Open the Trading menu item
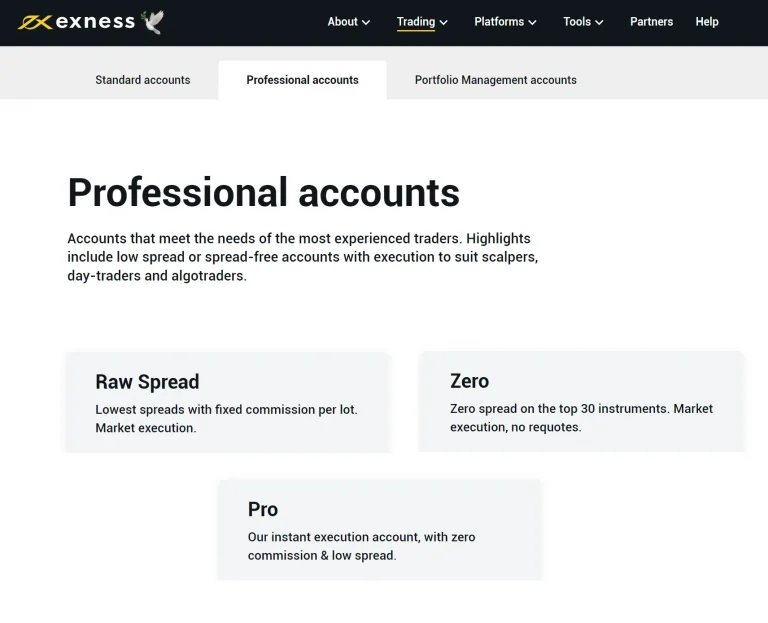Screen dimensions: 768x623 (x=416, y=22)
